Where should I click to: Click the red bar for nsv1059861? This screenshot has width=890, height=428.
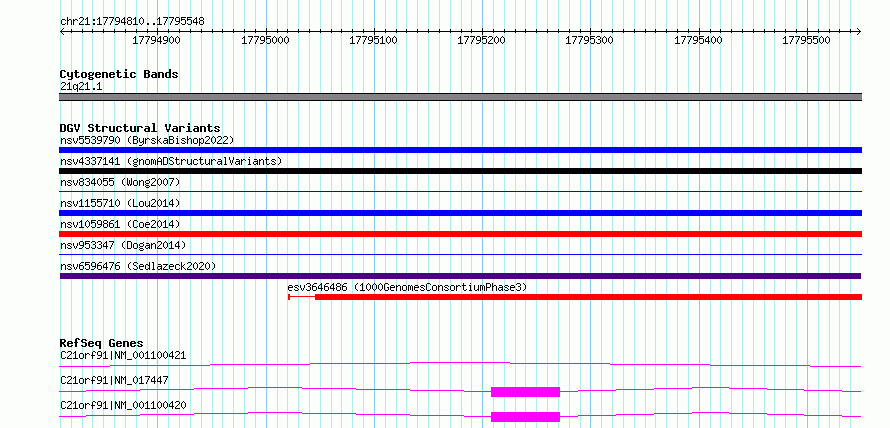coord(460,234)
